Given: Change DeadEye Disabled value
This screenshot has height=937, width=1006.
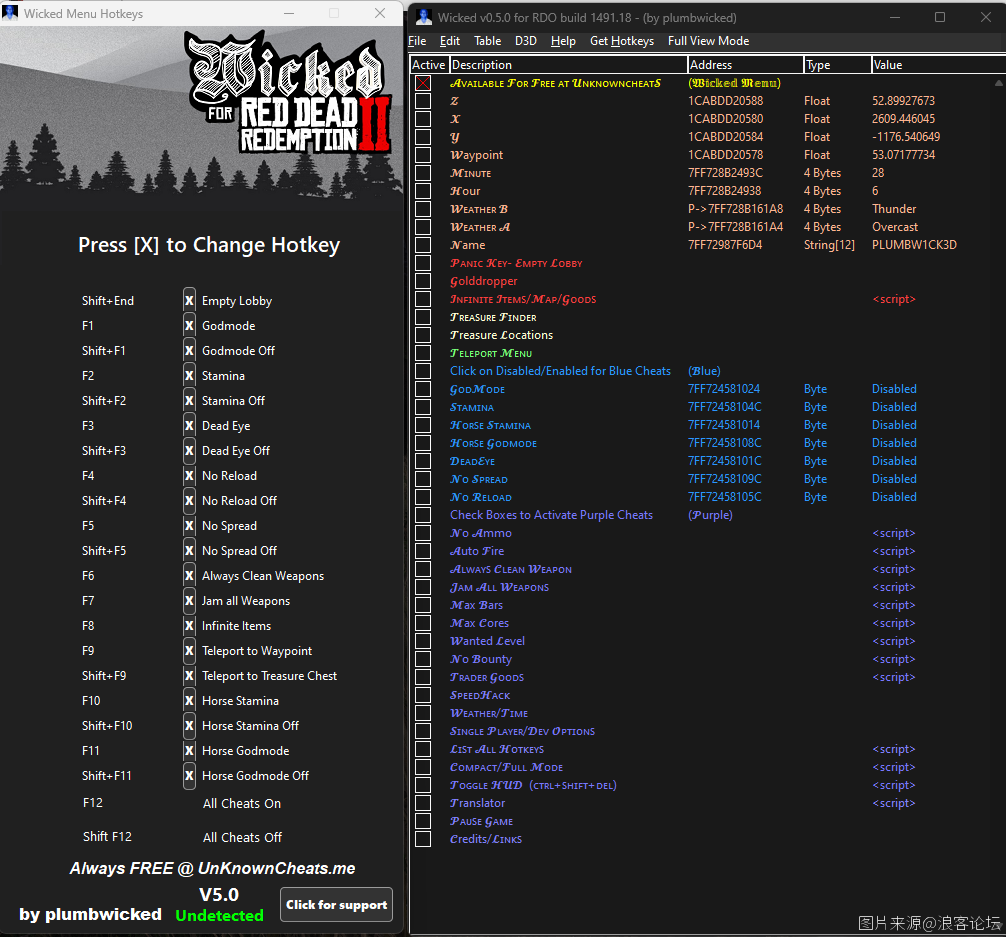Looking at the screenshot, I should (894, 461).
